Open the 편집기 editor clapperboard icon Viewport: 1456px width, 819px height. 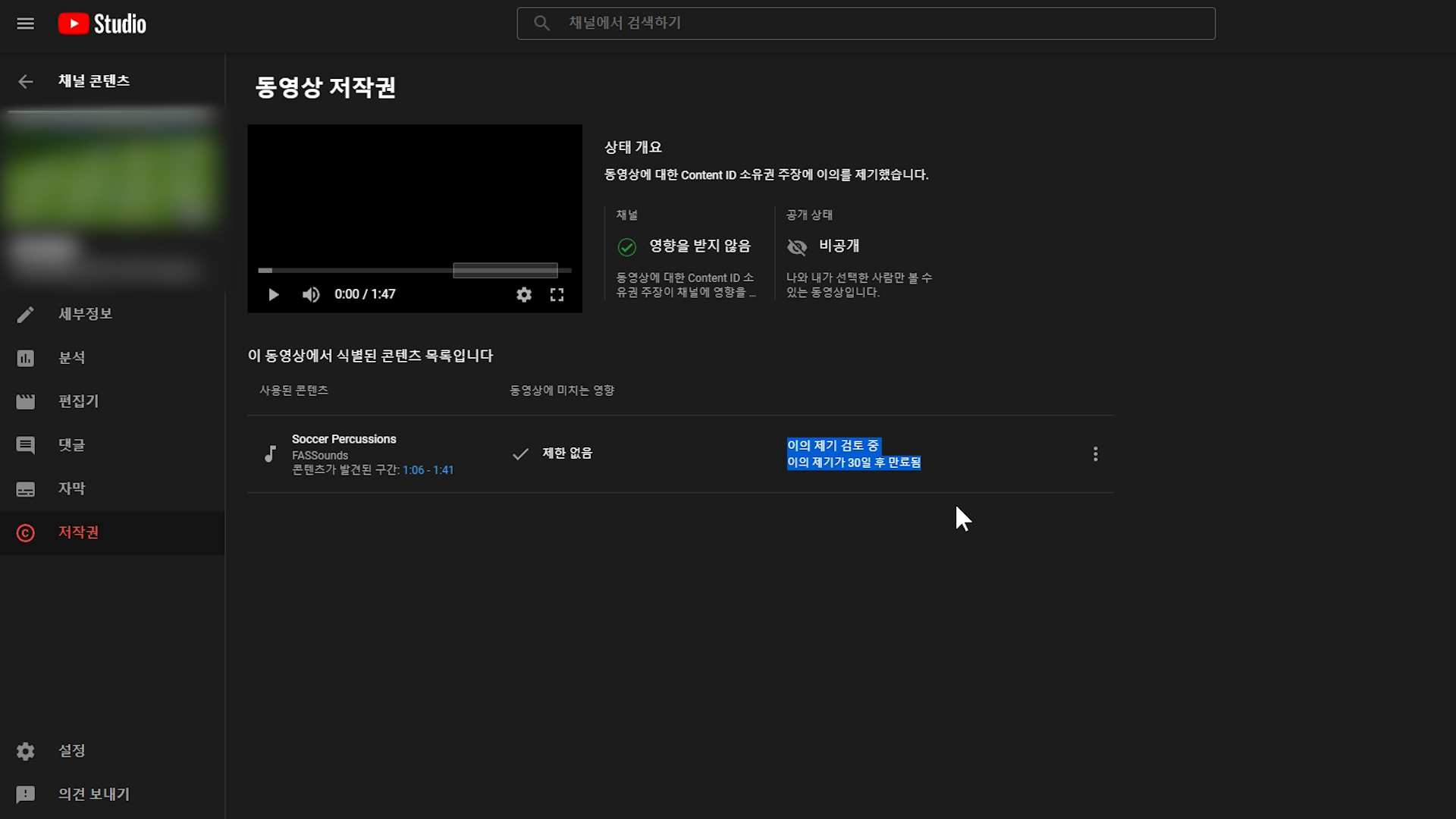[x=26, y=401]
